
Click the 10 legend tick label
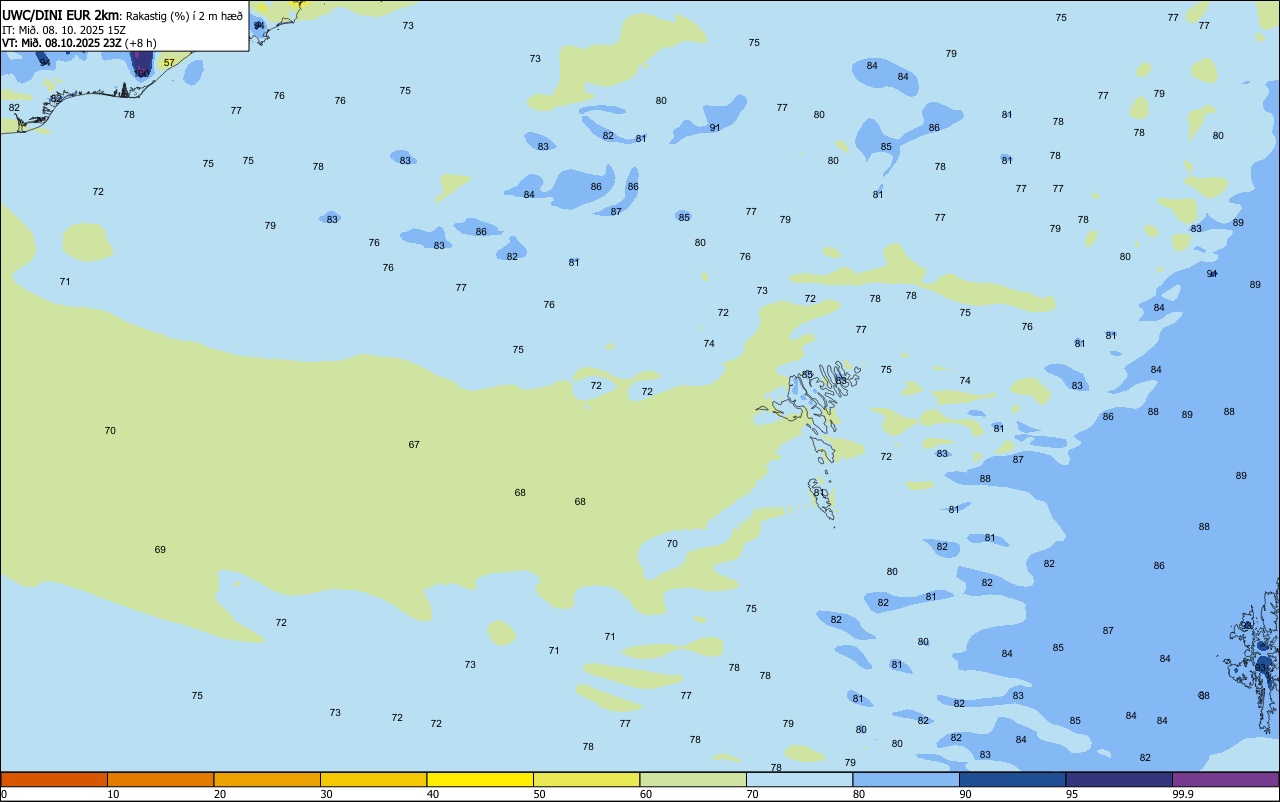(114, 794)
